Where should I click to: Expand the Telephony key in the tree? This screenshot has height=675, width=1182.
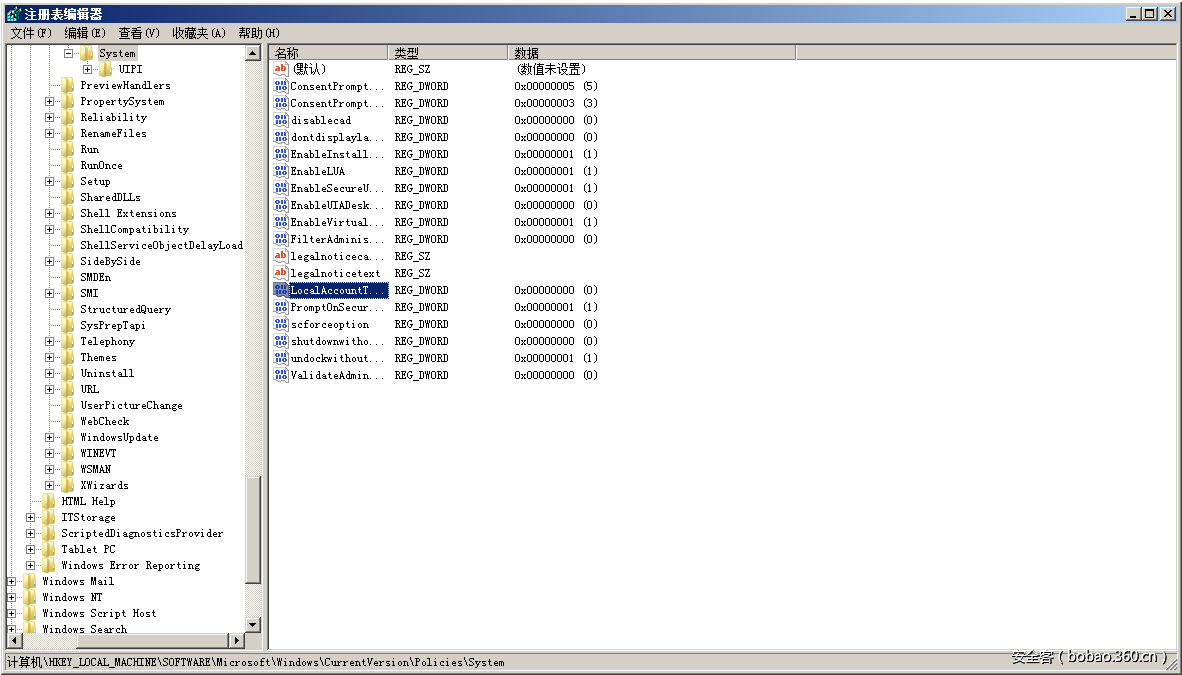(x=50, y=341)
